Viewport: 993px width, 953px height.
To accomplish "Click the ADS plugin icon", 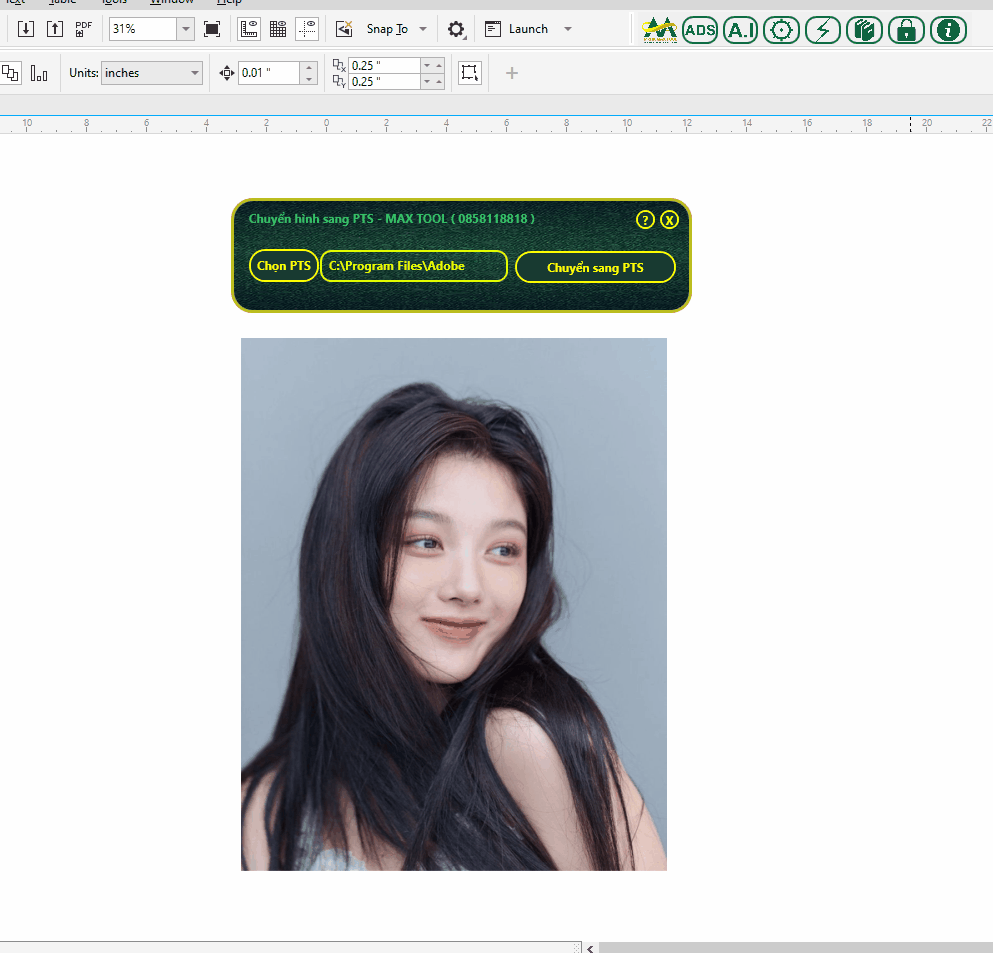I will (700, 30).
